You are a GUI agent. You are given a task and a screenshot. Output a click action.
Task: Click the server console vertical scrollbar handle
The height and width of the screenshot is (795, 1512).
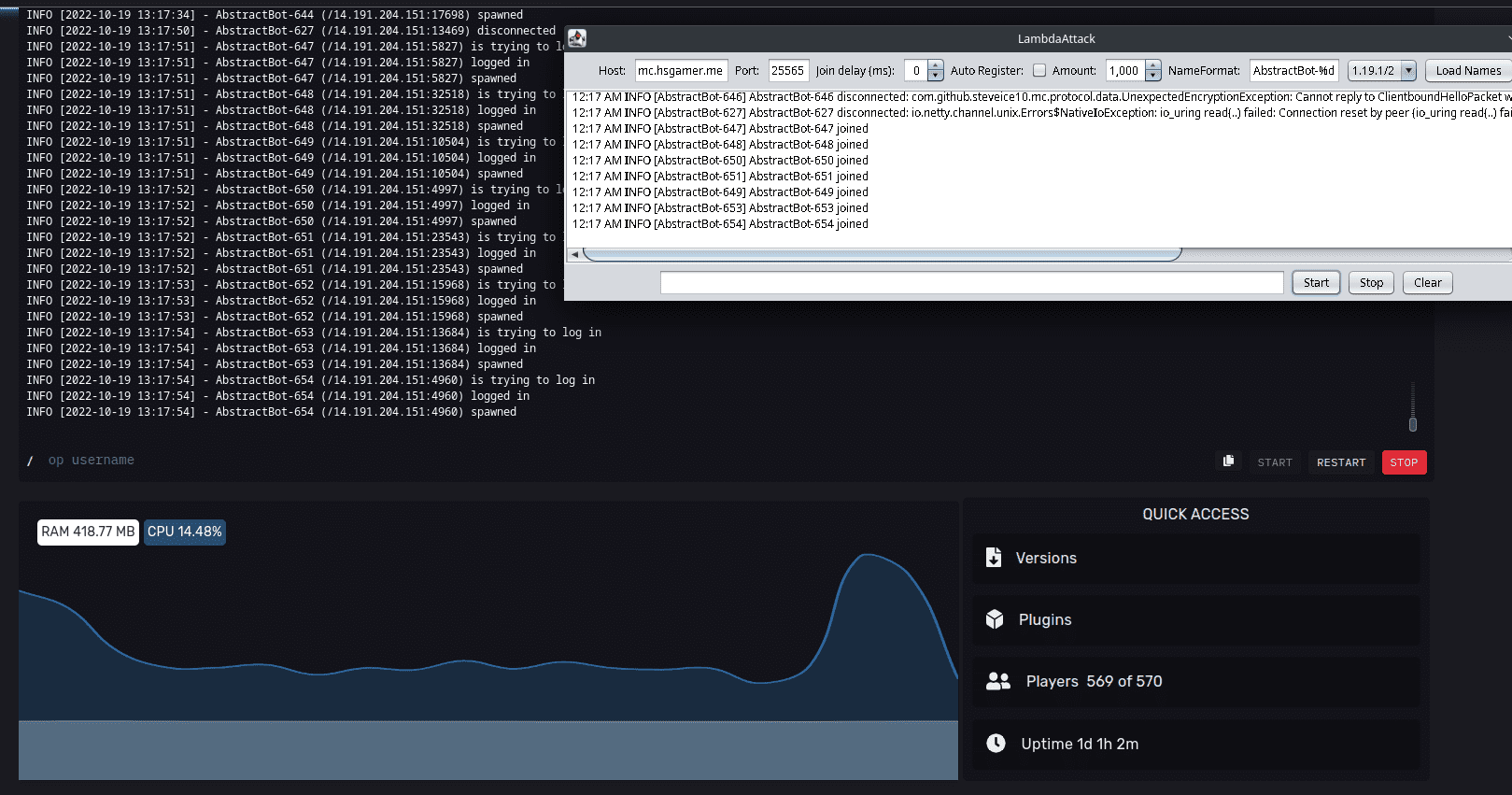pyautogui.click(x=1413, y=425)
